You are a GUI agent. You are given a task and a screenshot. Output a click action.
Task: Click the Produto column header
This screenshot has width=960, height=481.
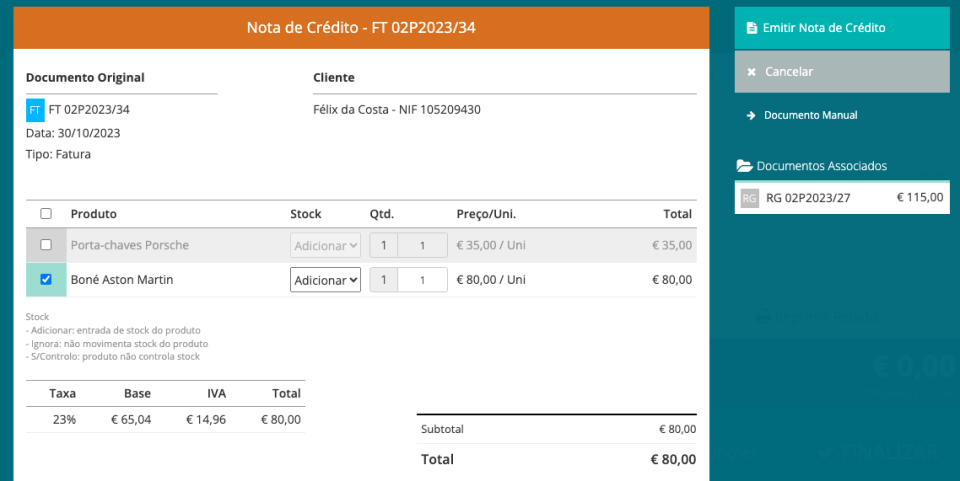[x=93, y=214]
